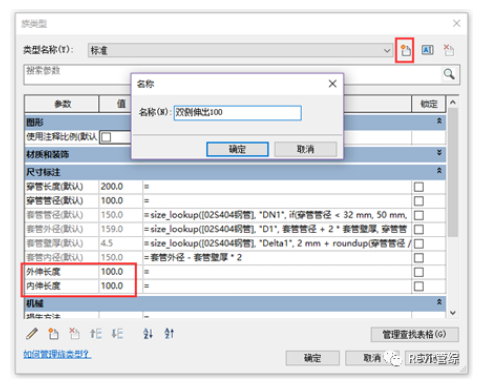
Task: Collapse the 尺寸标注 parameter group
Action: point(439,171)
